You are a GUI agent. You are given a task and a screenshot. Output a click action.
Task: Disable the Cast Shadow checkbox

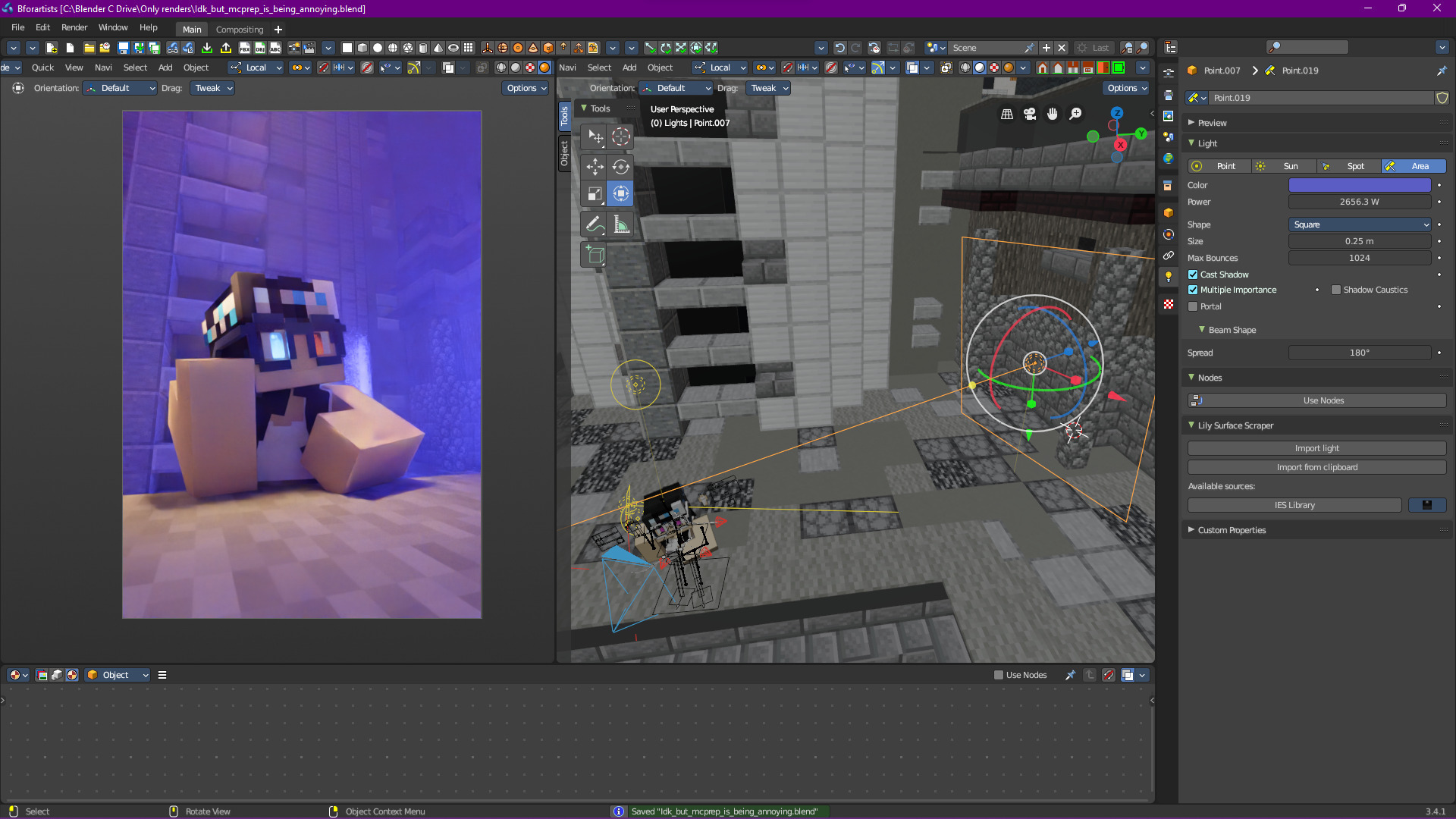click(x=1193, y=275)
